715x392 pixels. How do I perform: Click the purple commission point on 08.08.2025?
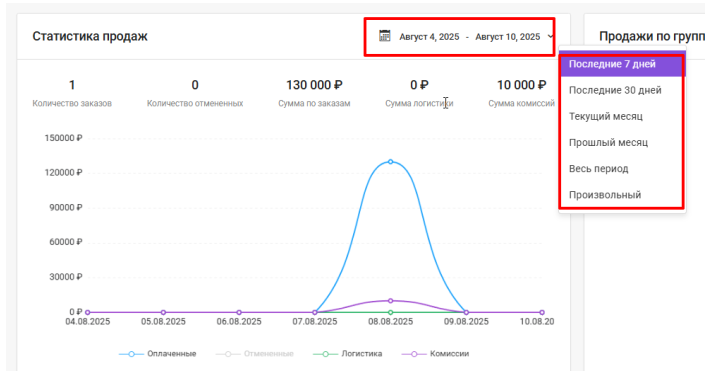coord(390,301)
